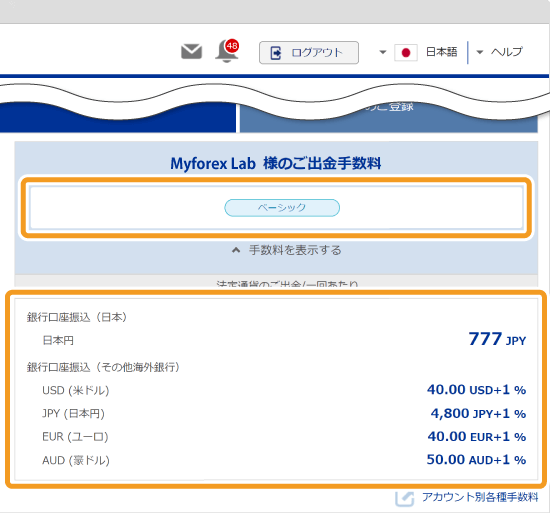
Task: Click 銀行口座振込（その他海外銀行）heading
Action: click(103, 367)
